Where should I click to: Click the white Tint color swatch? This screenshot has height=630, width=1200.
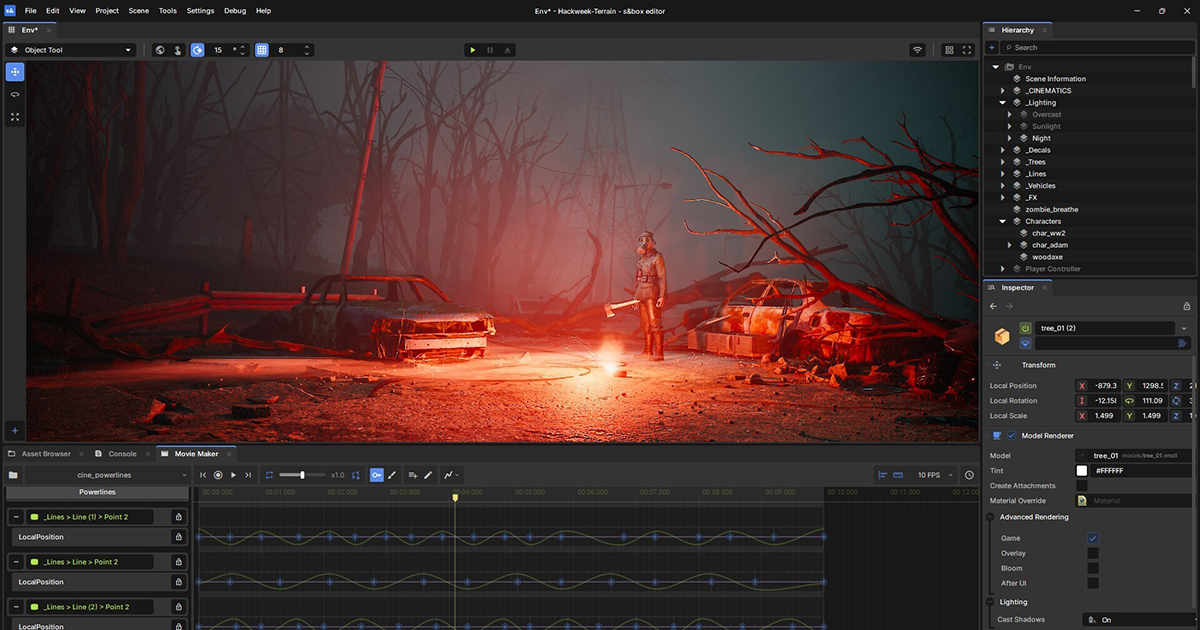click(1082, 471)
